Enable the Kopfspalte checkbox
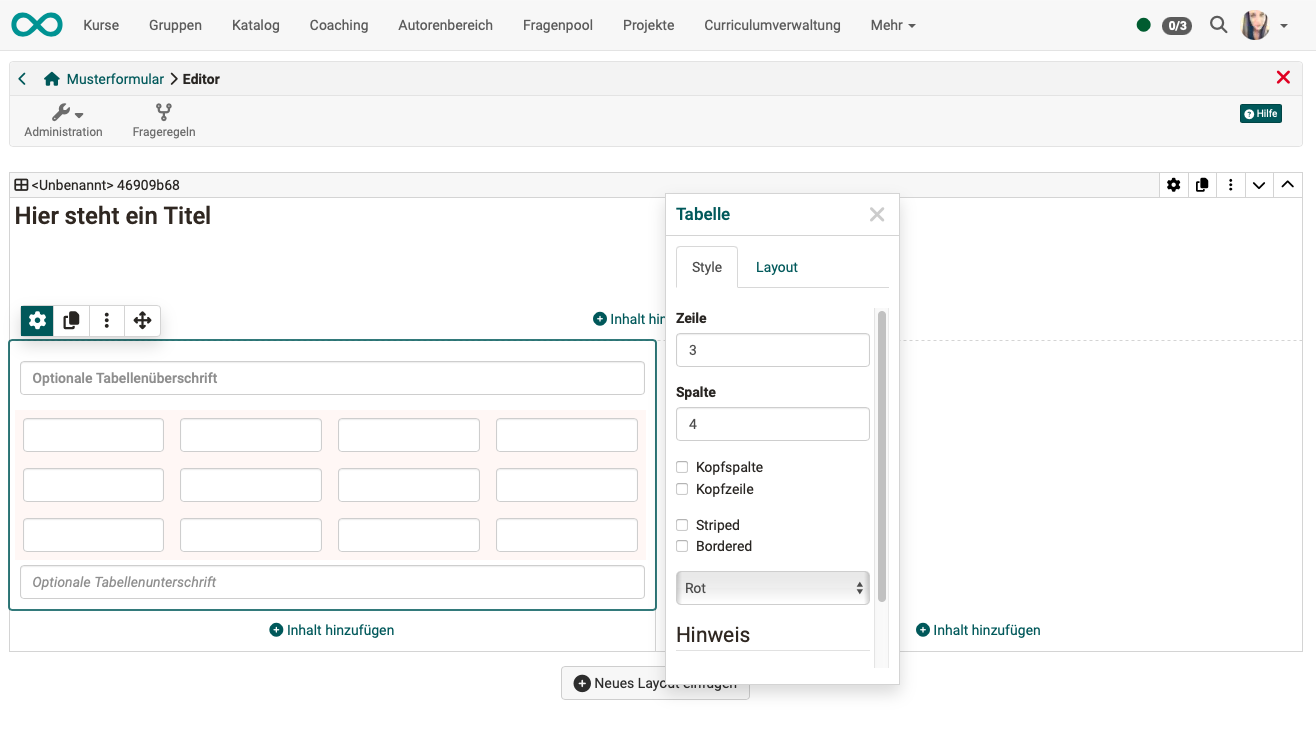This screenshot has width=1316, height=734. point(682,467)
